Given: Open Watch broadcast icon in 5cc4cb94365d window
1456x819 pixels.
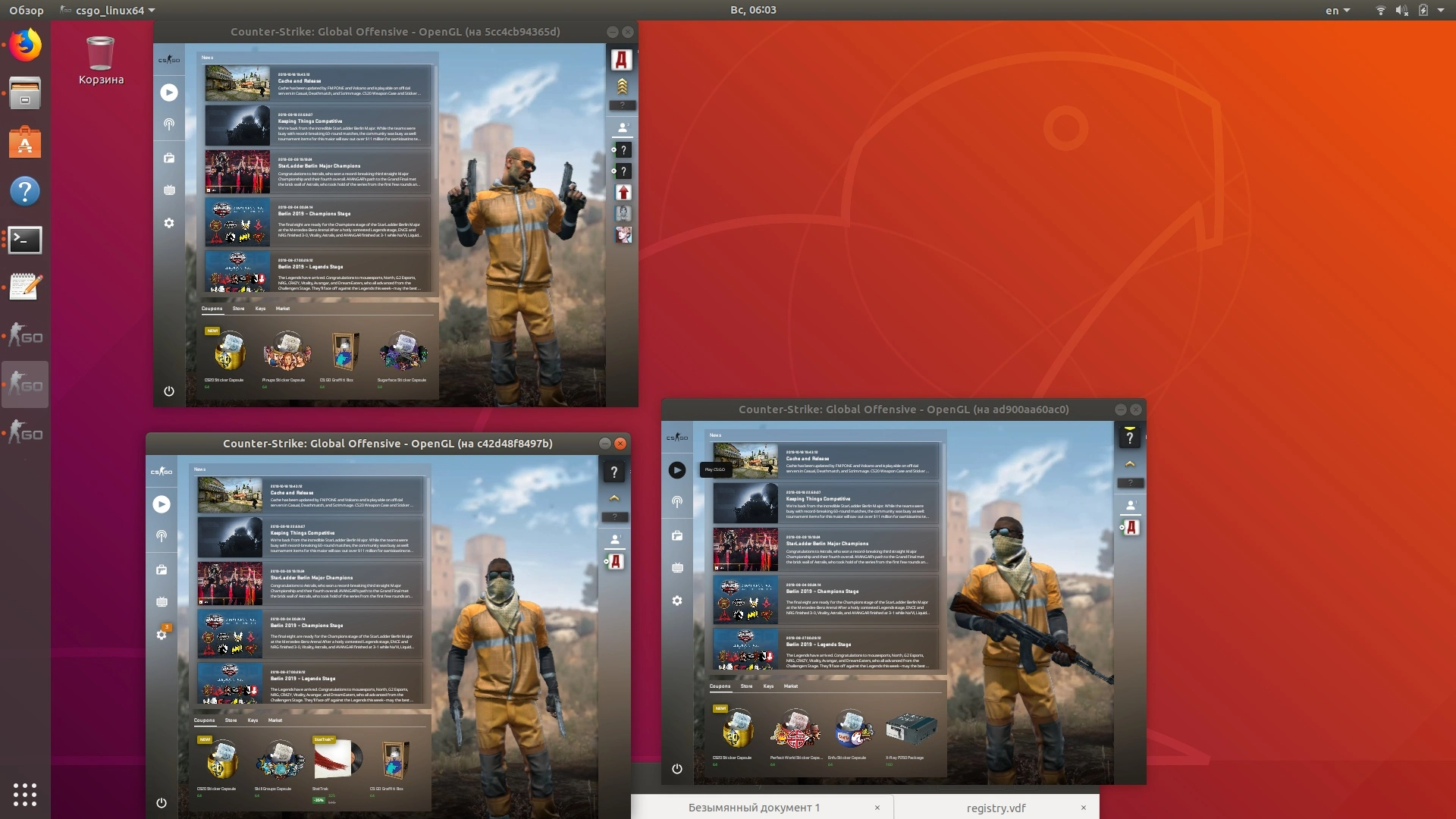Looking at the screenshot, I should (169, 124).
